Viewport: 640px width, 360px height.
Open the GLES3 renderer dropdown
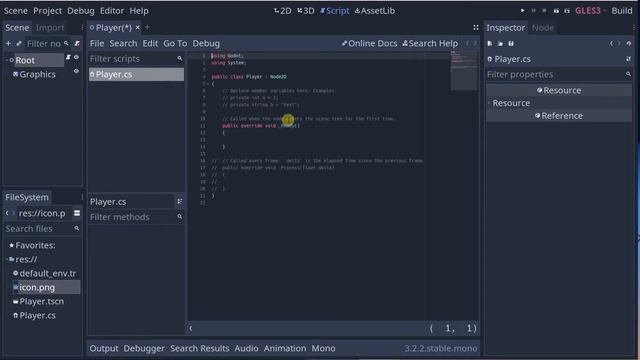point(590,11)
